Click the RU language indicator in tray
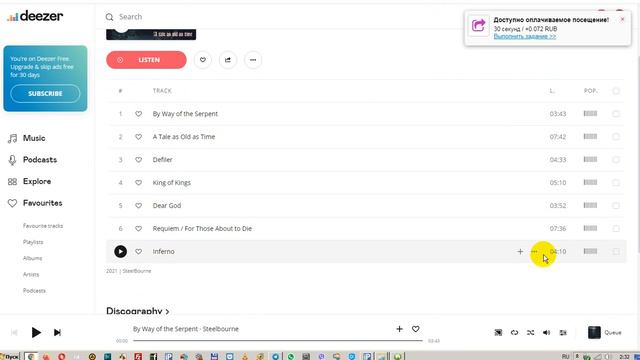Viewport: 640px width, 360px height. point(565,356)
